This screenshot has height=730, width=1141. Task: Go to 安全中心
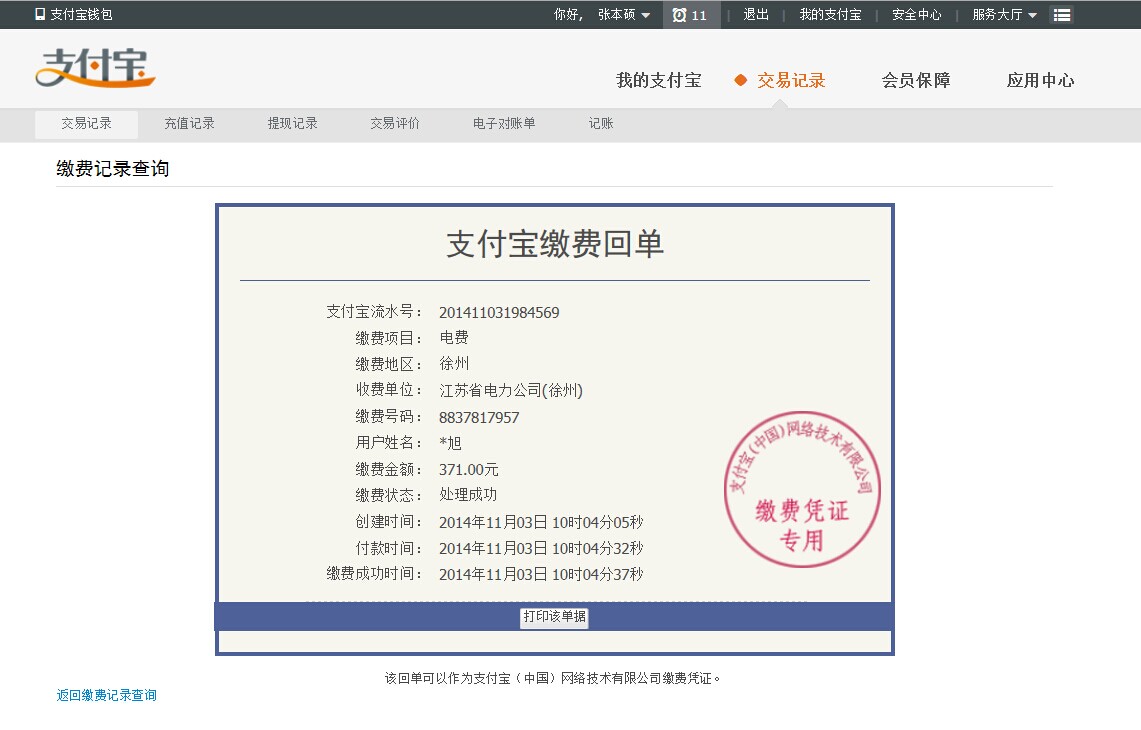point(916,15)
